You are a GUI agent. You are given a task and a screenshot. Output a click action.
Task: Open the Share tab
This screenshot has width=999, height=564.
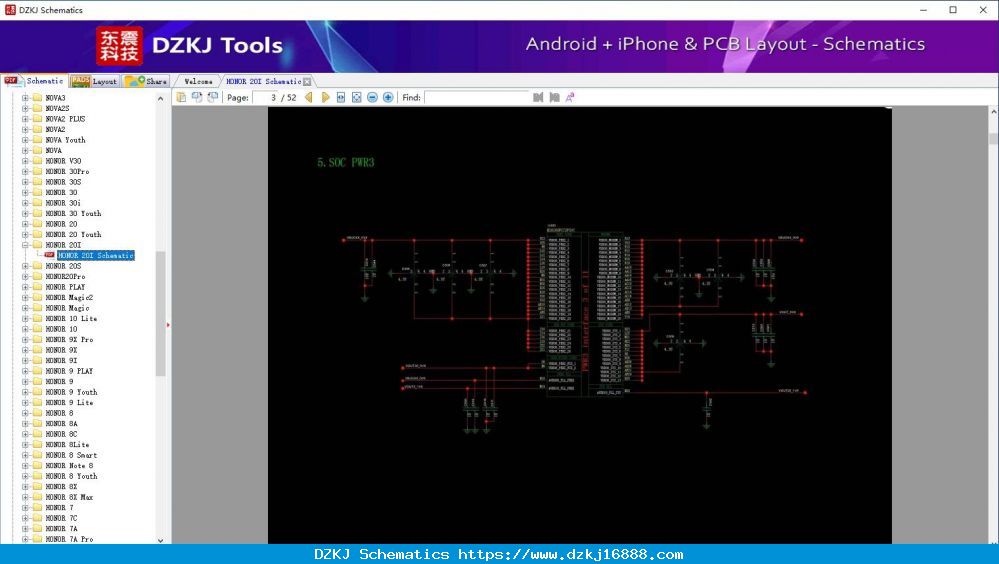coord(146,81)
